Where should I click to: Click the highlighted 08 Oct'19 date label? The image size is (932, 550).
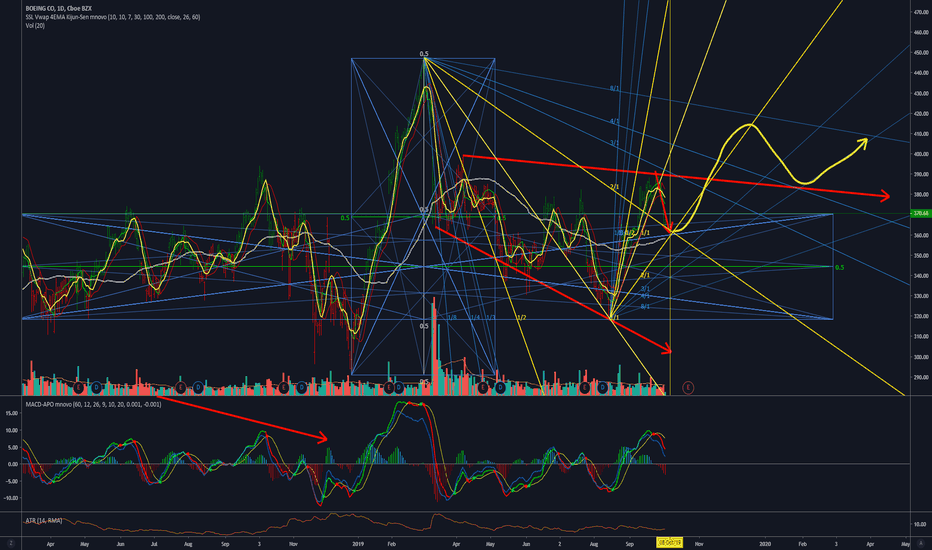(x=669, y=543)
